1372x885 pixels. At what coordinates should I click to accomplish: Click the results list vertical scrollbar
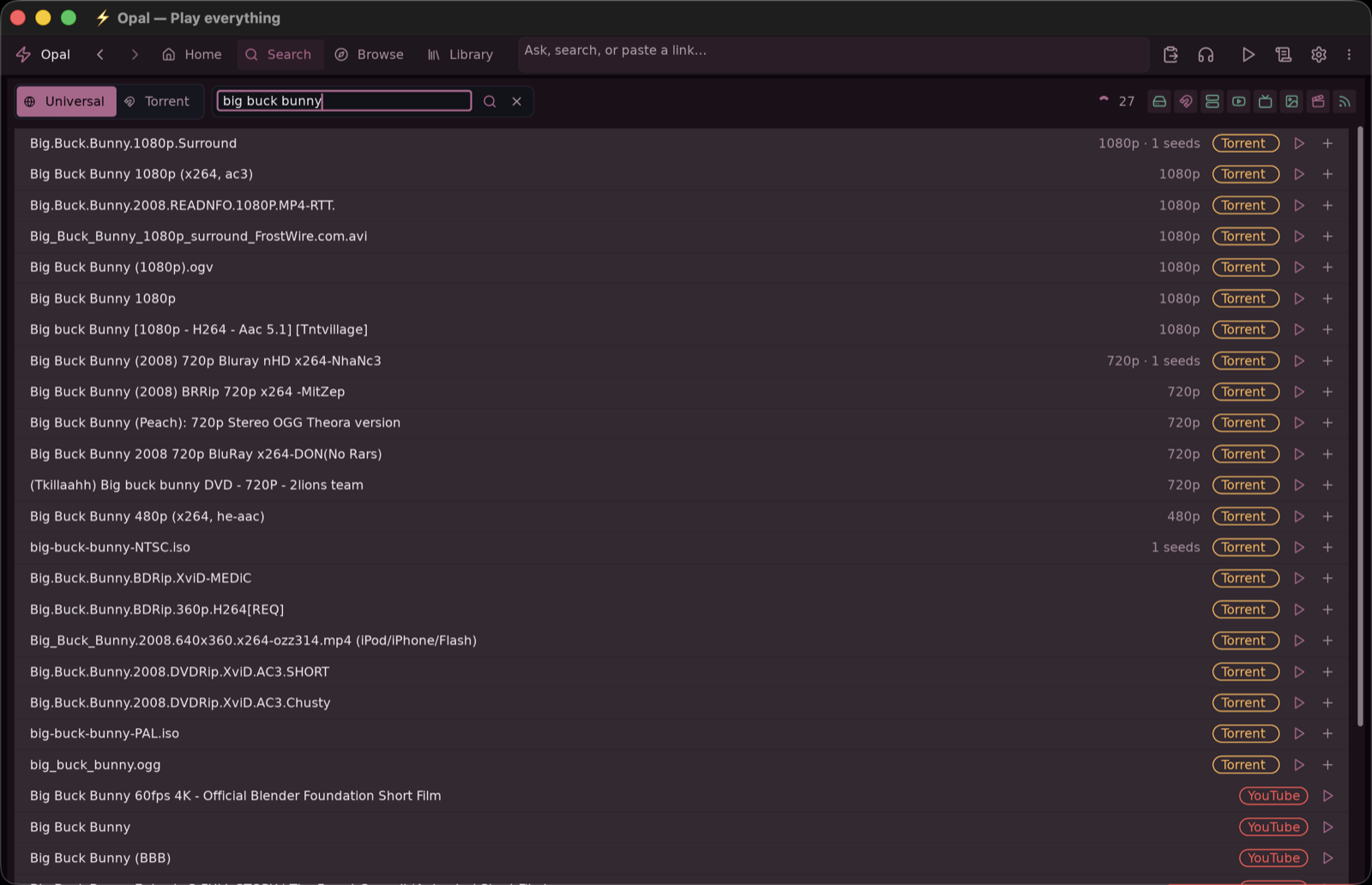[1360, 426]
